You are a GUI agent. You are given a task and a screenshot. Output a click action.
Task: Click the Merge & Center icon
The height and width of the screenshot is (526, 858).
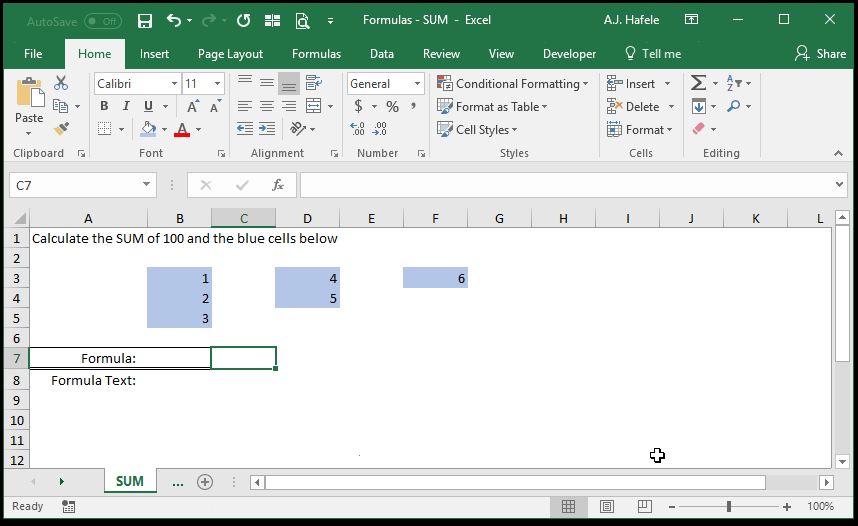coord(314,106)
